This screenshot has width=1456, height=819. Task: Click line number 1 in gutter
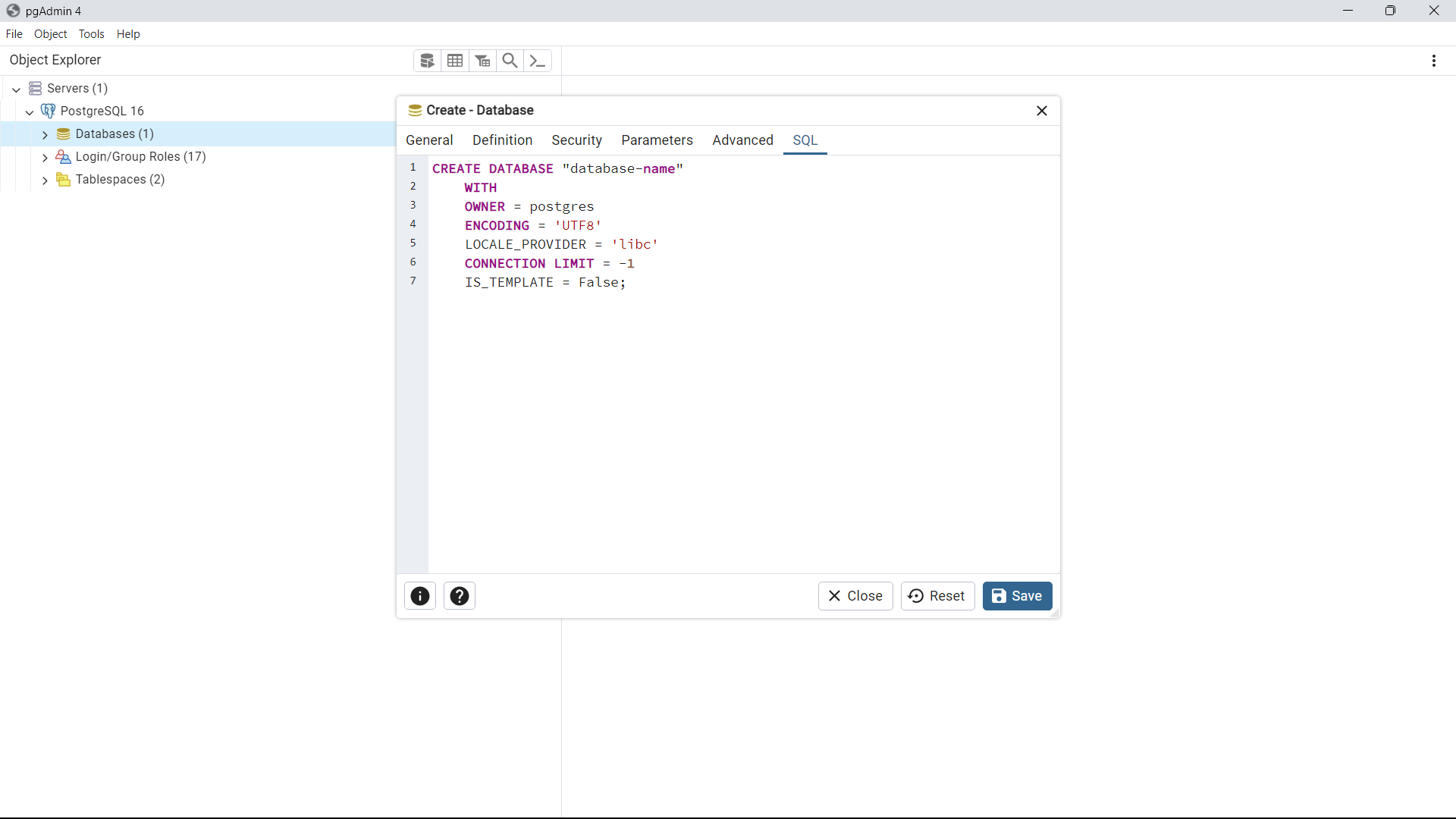(413, 168)
